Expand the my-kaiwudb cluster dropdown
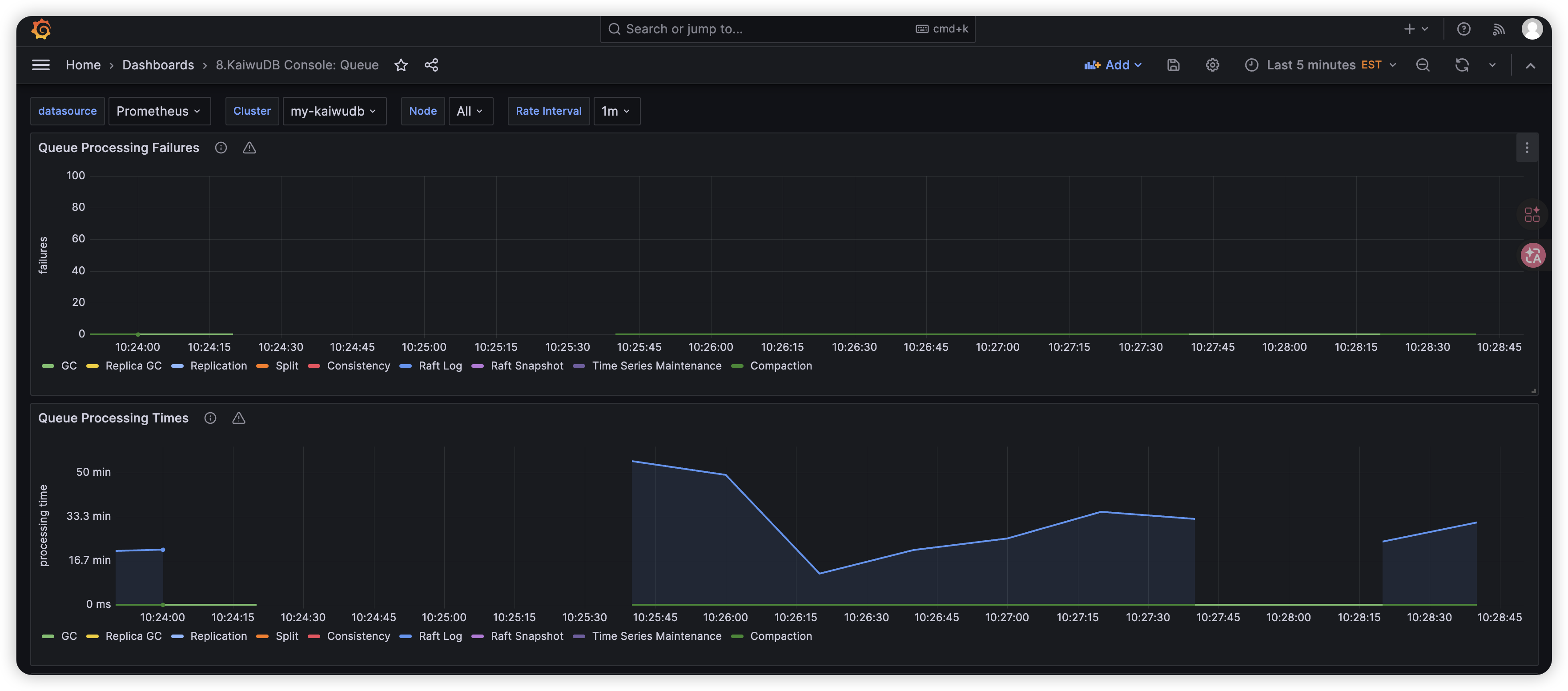Screen dimensions: 1568x691 (x=334, y=112)
